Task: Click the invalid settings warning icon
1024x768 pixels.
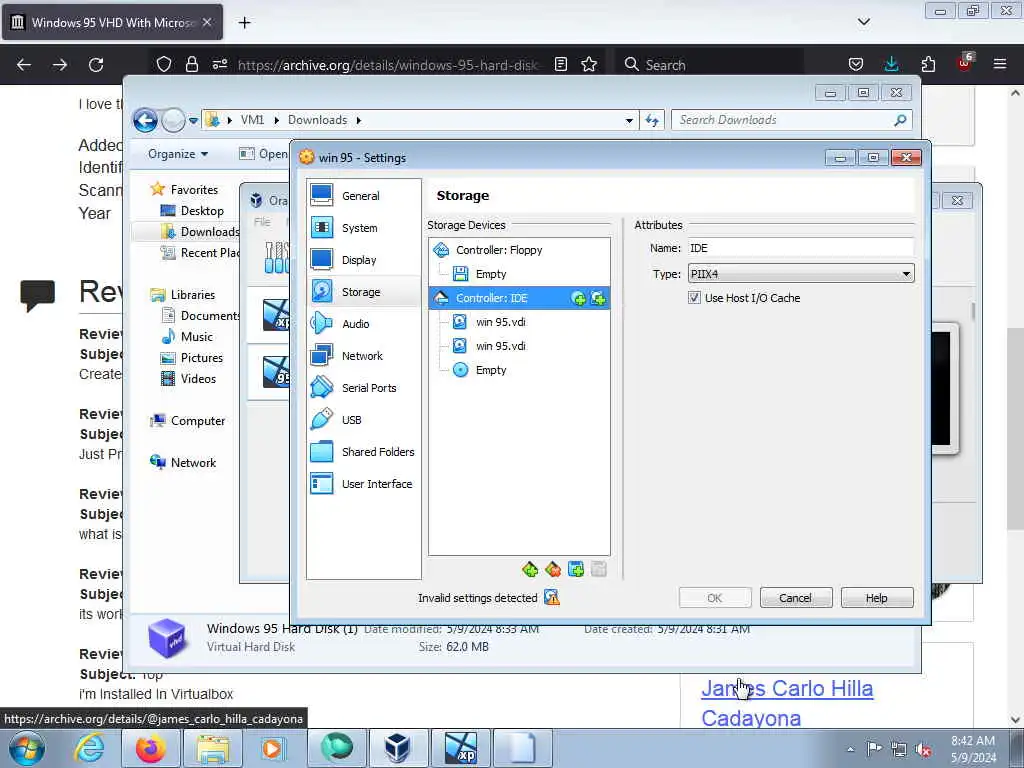Action: click(552, 598)
